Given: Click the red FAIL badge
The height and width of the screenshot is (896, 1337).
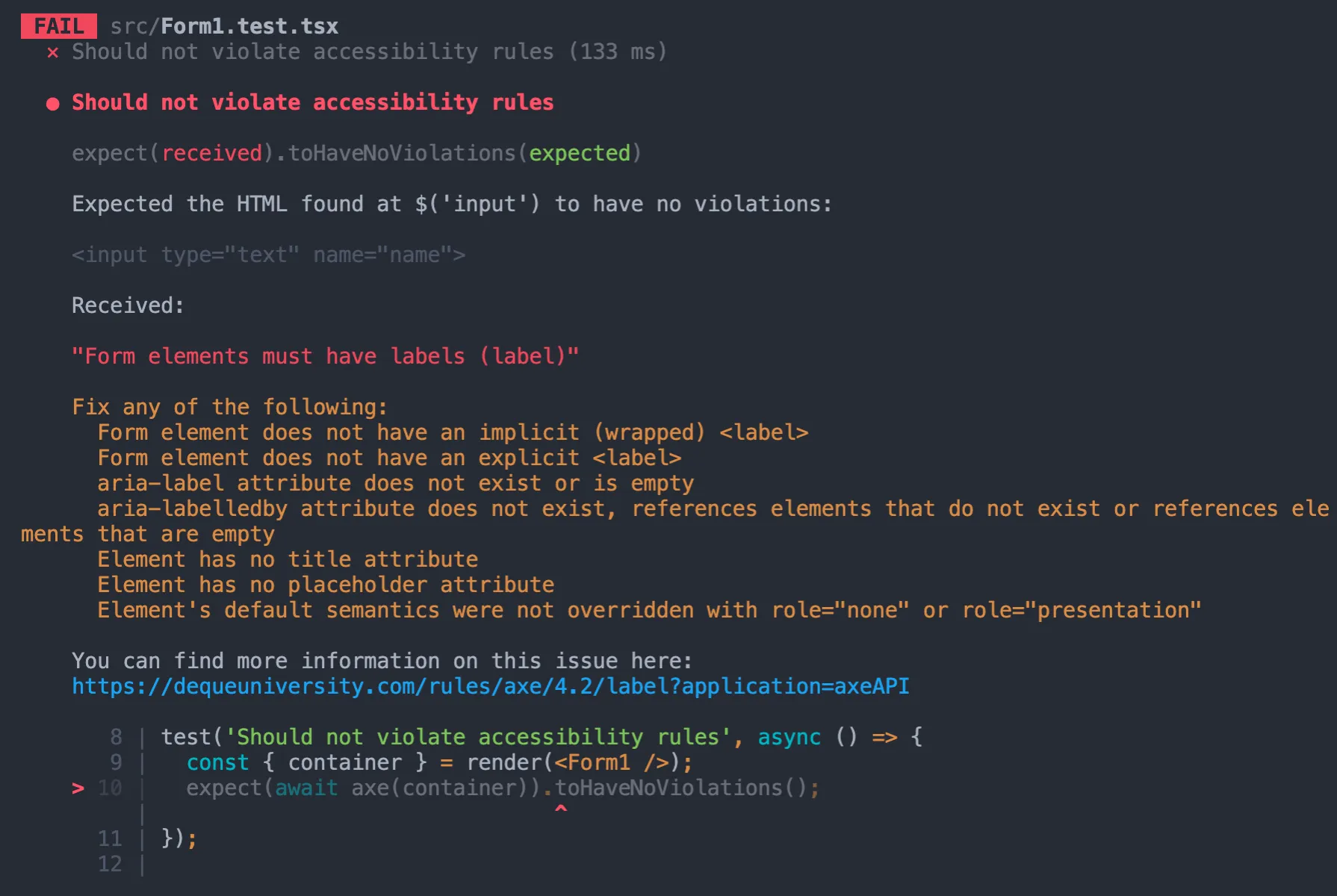Looking at the screenshot, I should (59, 26).
